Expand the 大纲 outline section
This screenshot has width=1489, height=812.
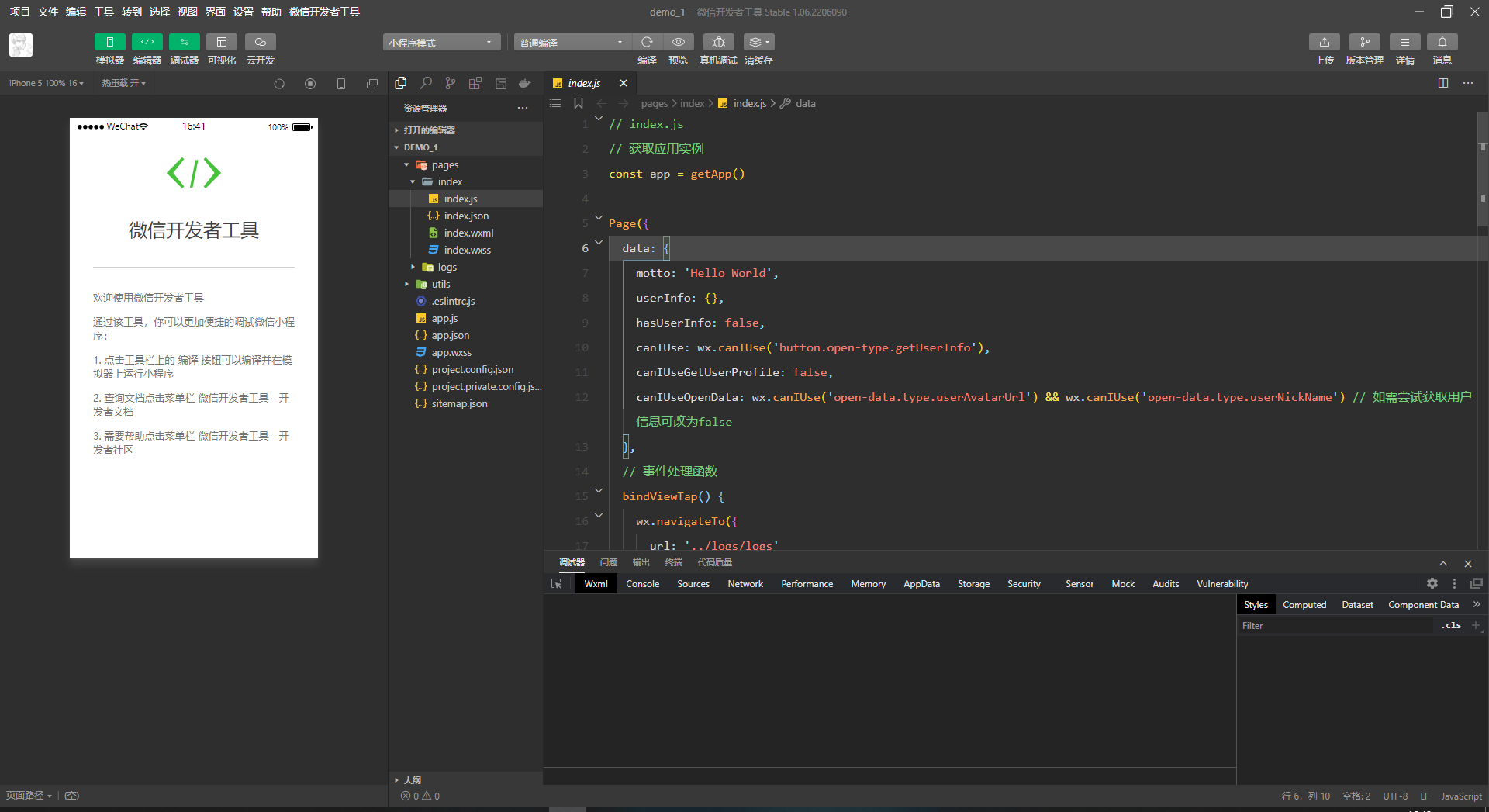pyautogui.click(x=465, y=780)
